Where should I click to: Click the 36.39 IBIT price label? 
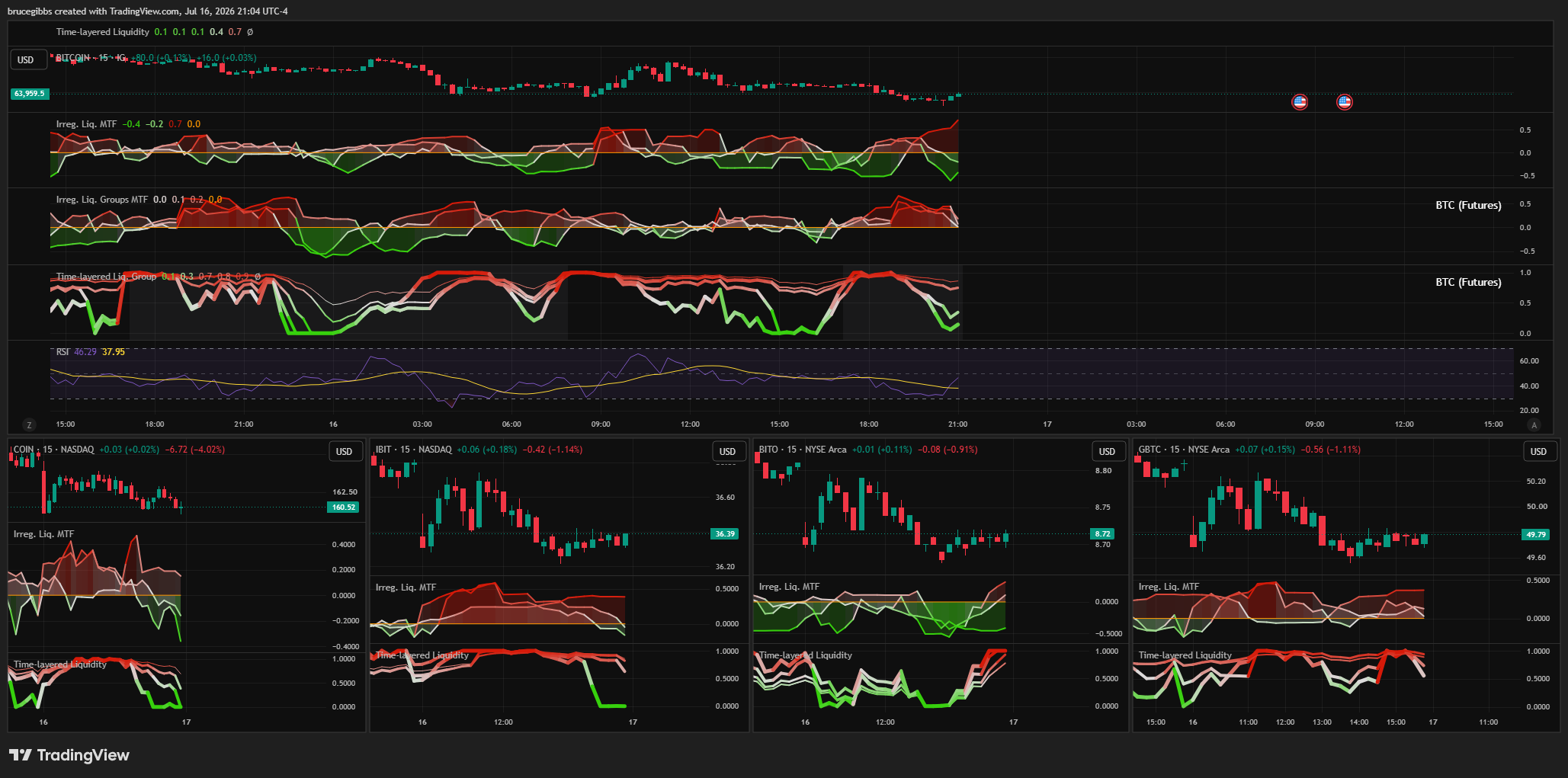coord(725,533)
